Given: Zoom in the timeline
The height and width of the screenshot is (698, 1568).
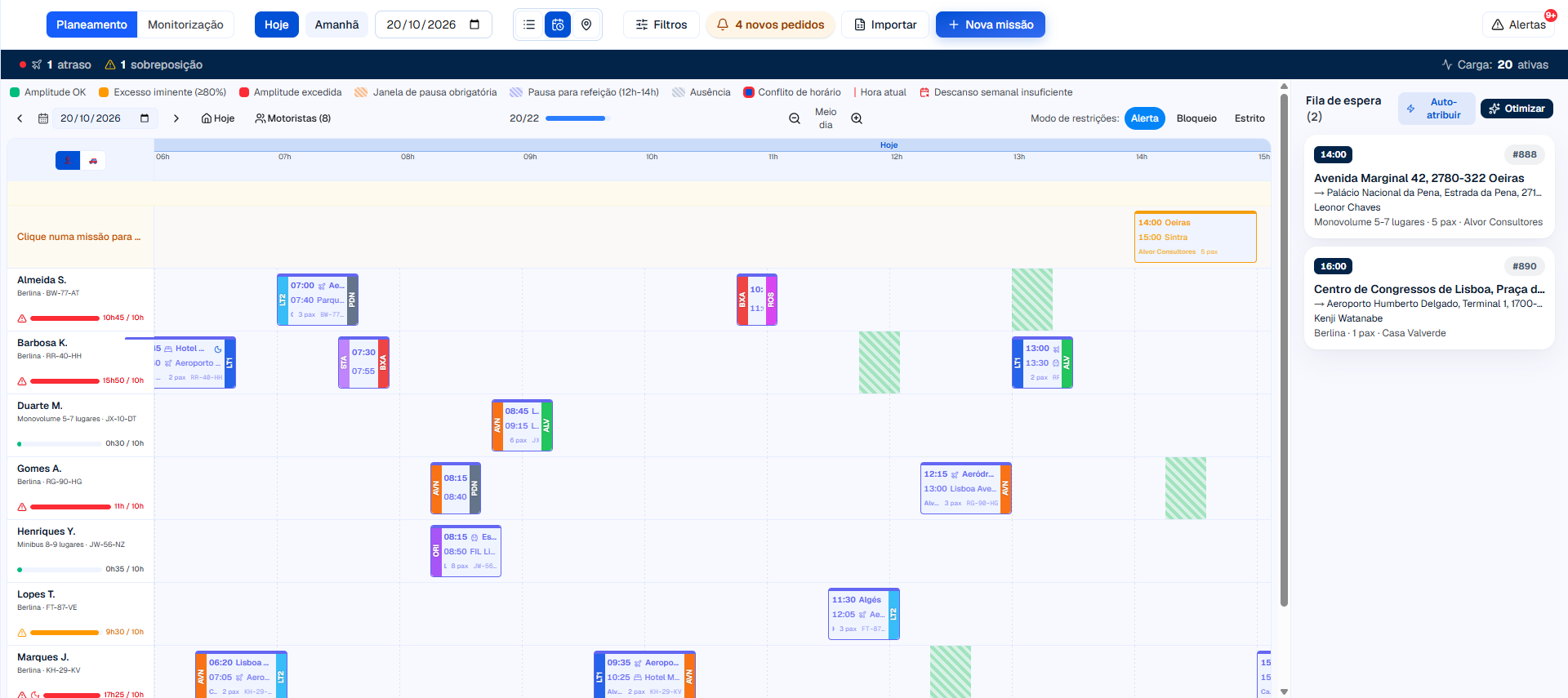Looking at the screenshot, I should [857, 118].
